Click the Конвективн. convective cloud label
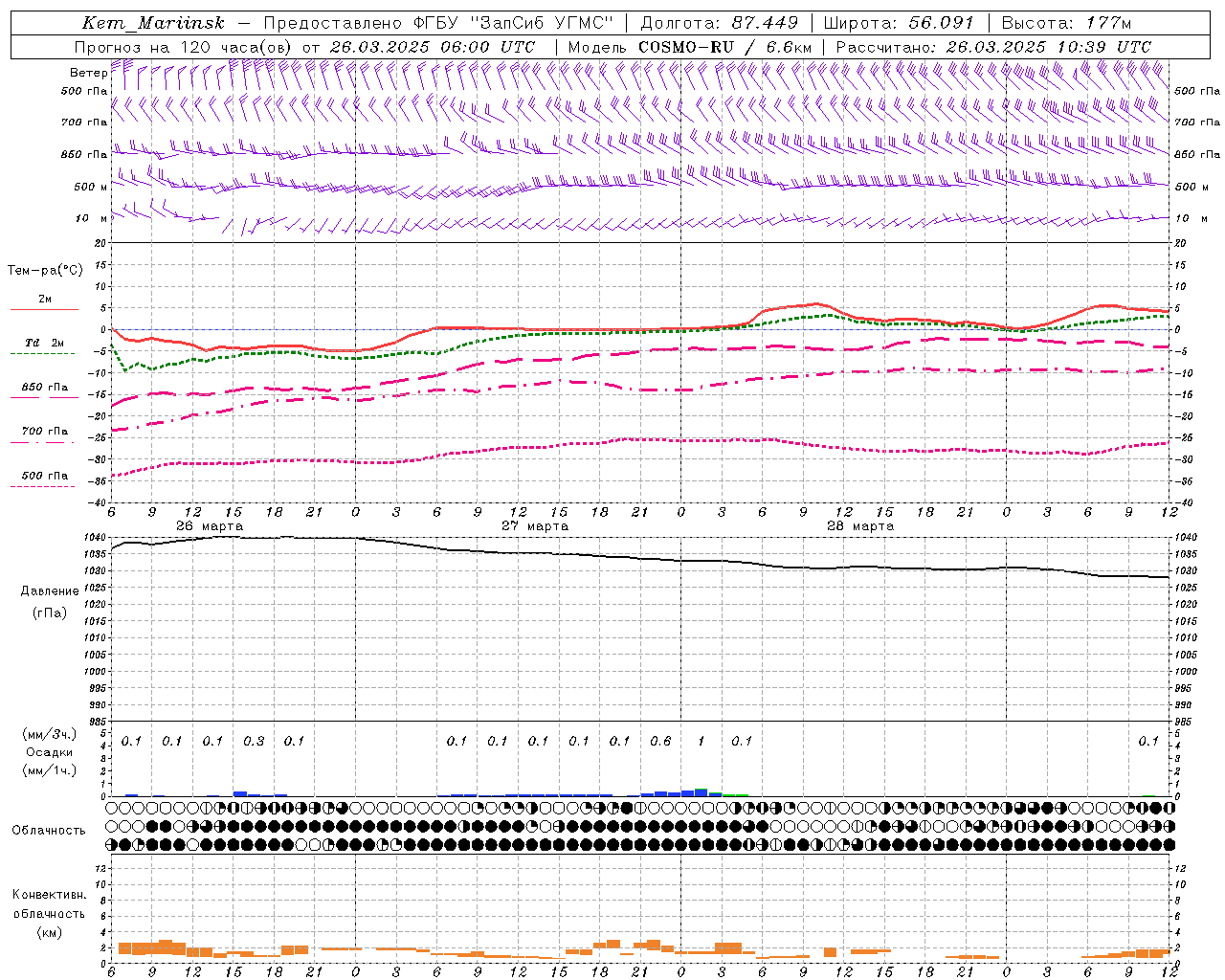1225x980 pixels. [49, 895]
